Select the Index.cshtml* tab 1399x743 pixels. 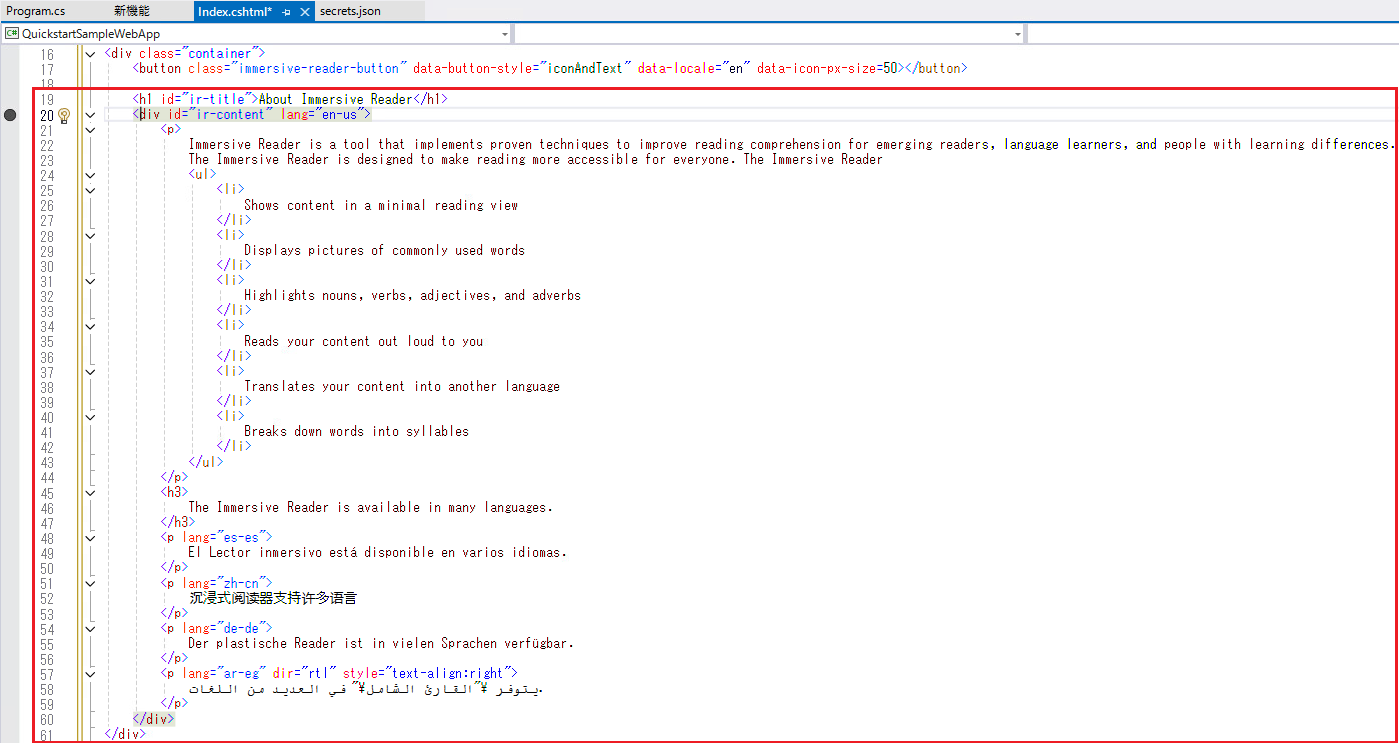[235, 11]
